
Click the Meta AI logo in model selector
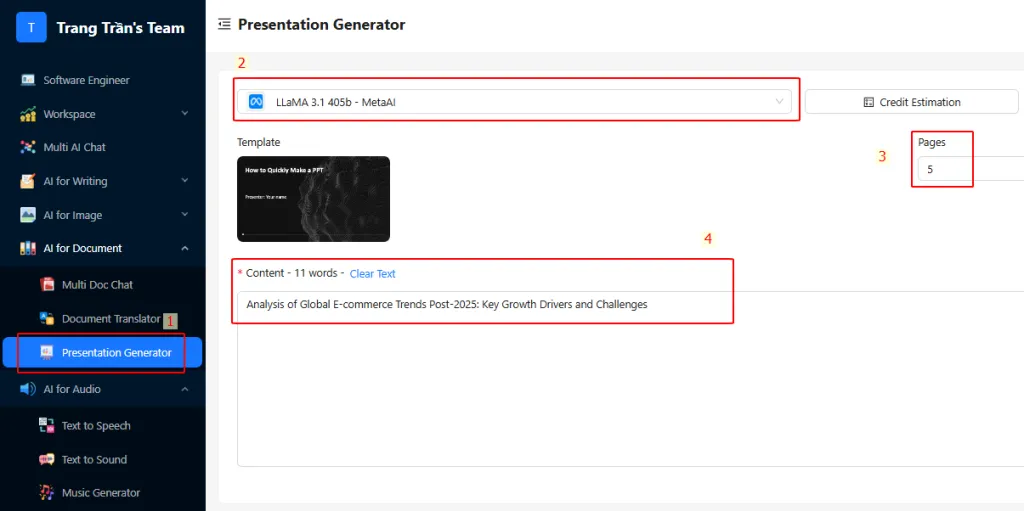click(255, 102)
